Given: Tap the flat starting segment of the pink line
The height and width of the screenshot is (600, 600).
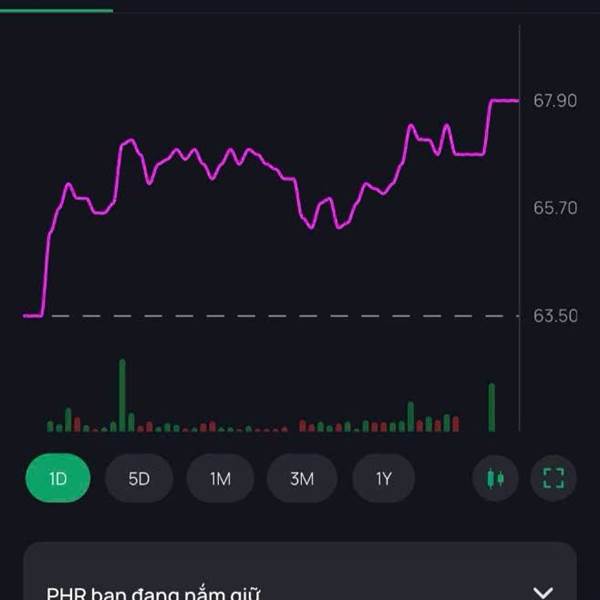Looking at the screenshot, I should tap(32, 315).
